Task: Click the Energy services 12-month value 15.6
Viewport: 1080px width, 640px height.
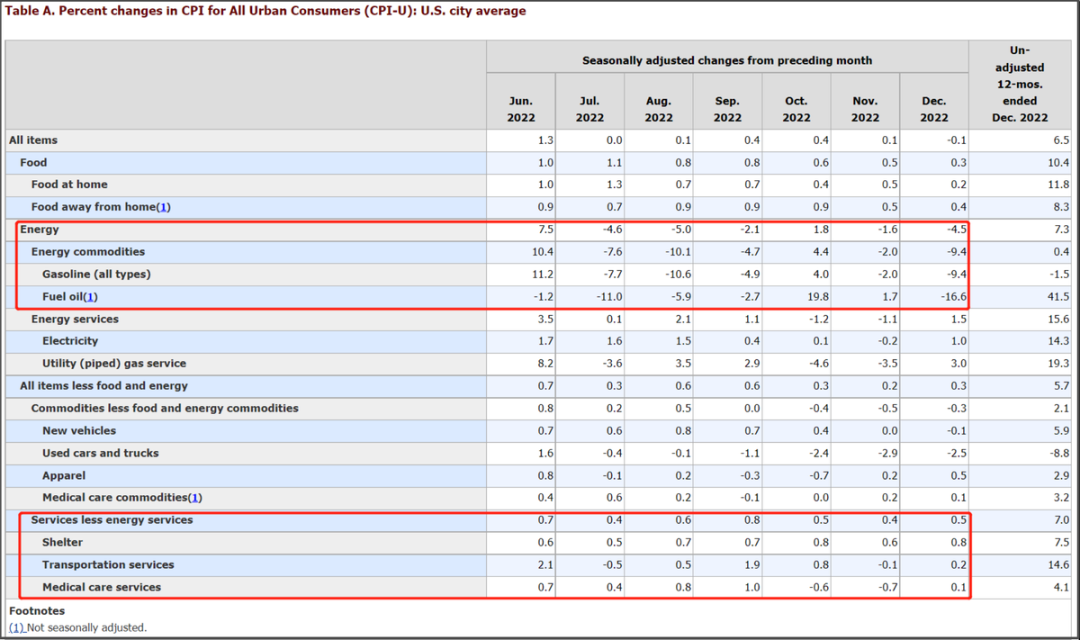Action: pyautogui.click(x=1058, y=319)
